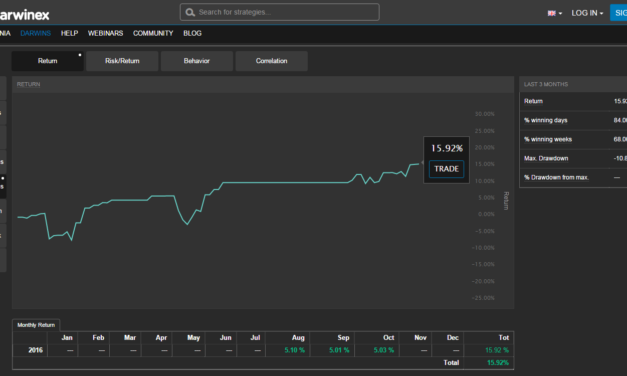Click the % Drawdown from max. row
The image size is (627, 376).
pos(573,177)
